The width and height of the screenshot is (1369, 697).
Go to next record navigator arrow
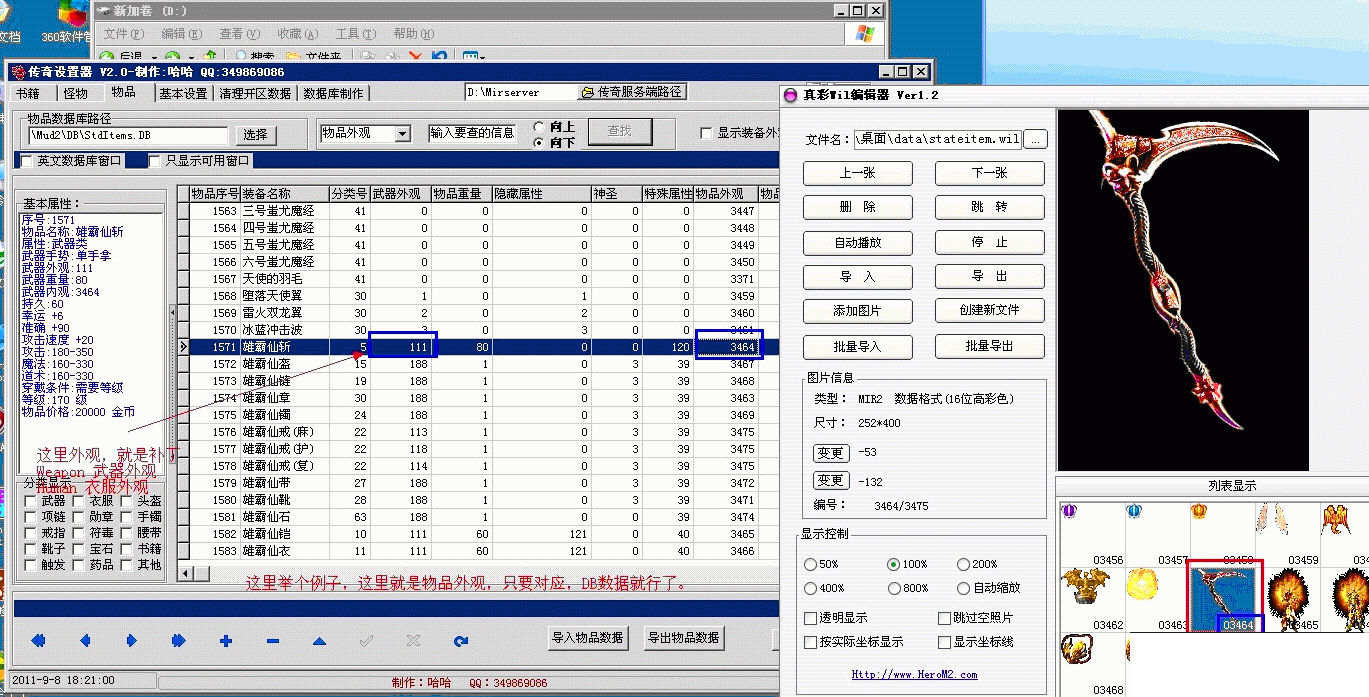(x=132, y=641)
